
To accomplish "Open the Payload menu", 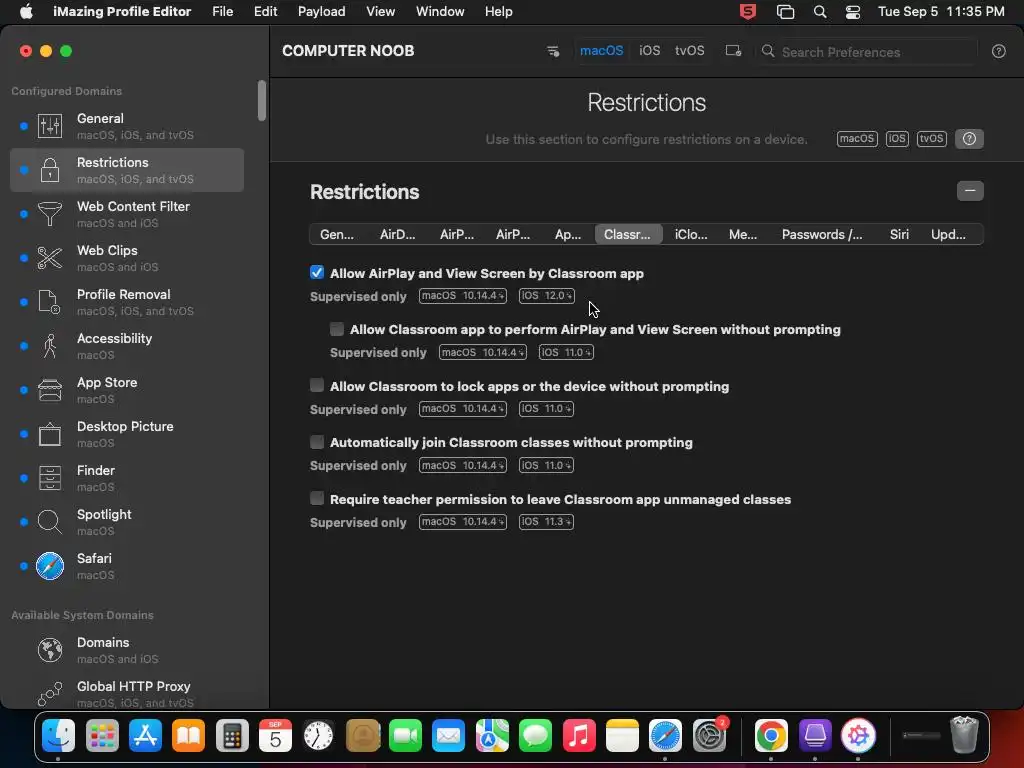I will point(321,12).
